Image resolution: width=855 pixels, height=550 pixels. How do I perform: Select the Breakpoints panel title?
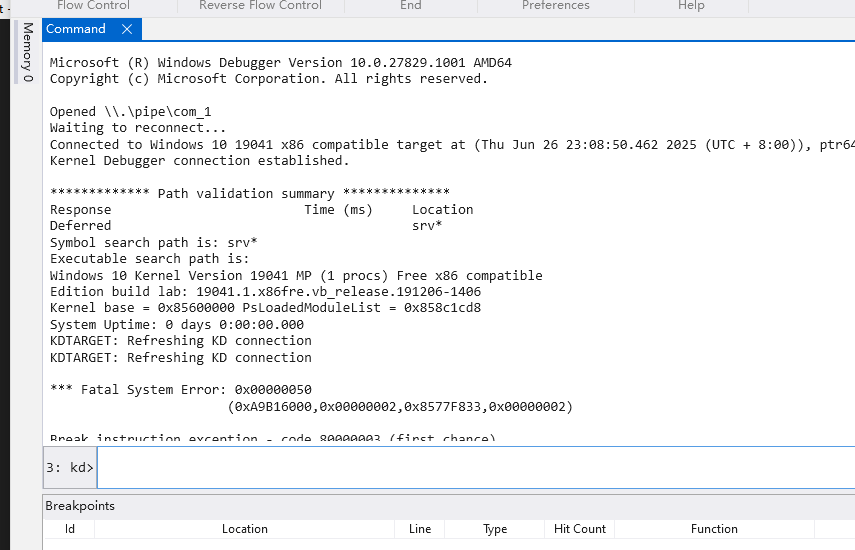coord(80,506)
